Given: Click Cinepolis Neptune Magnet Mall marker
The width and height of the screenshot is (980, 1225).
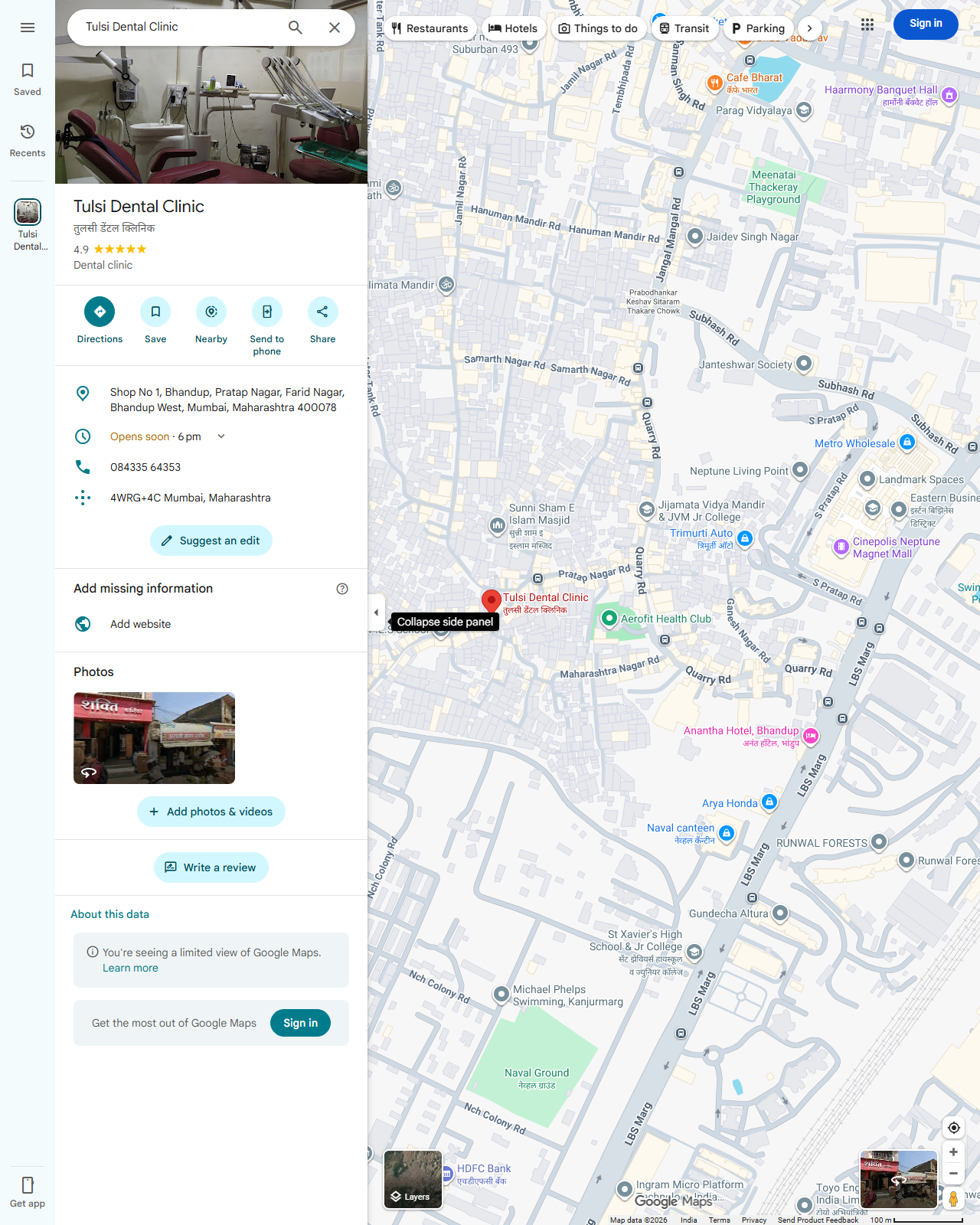Looking at the screenshot, I should 841,547.
